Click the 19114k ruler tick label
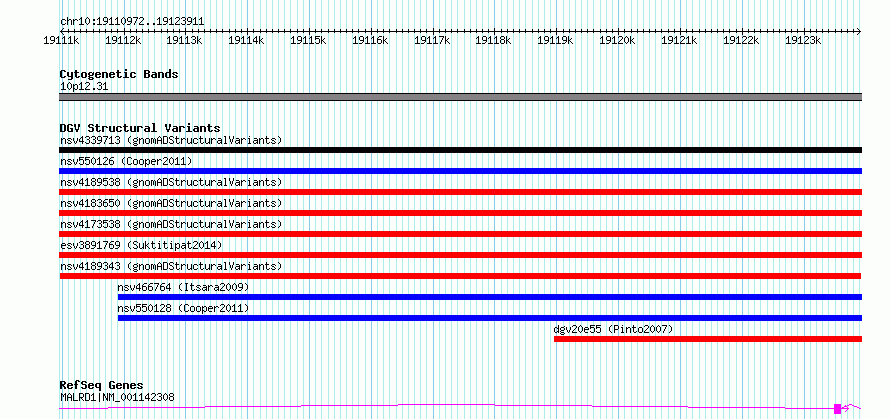 pyautogui.click(x=246, y=40)
